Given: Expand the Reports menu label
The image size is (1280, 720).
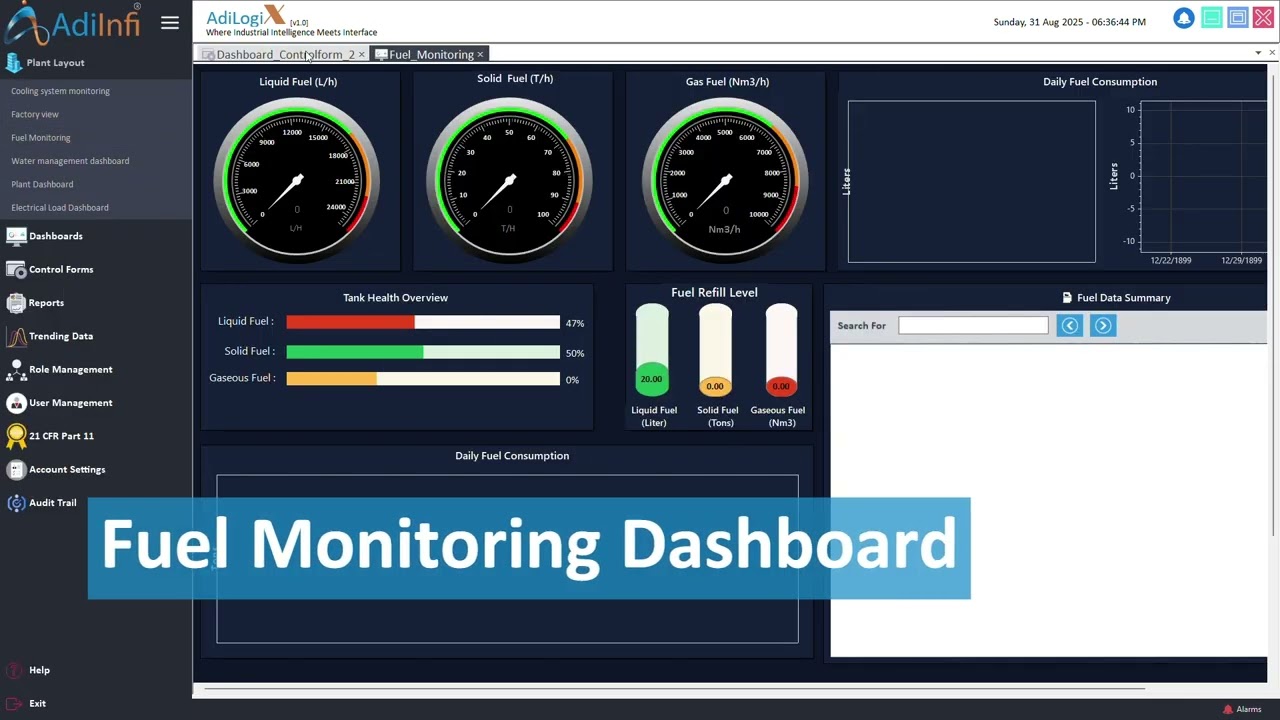Looking at the screenshot, I should (x=46, y=303).
